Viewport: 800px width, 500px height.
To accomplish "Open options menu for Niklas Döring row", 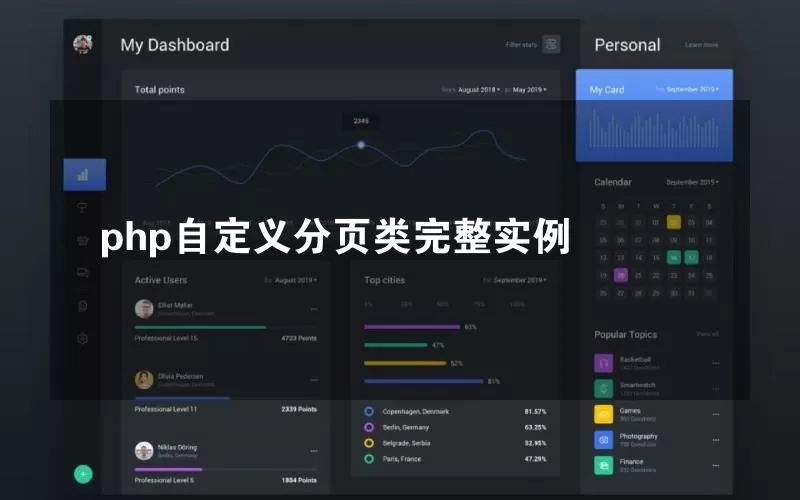I will coord(314,451).
